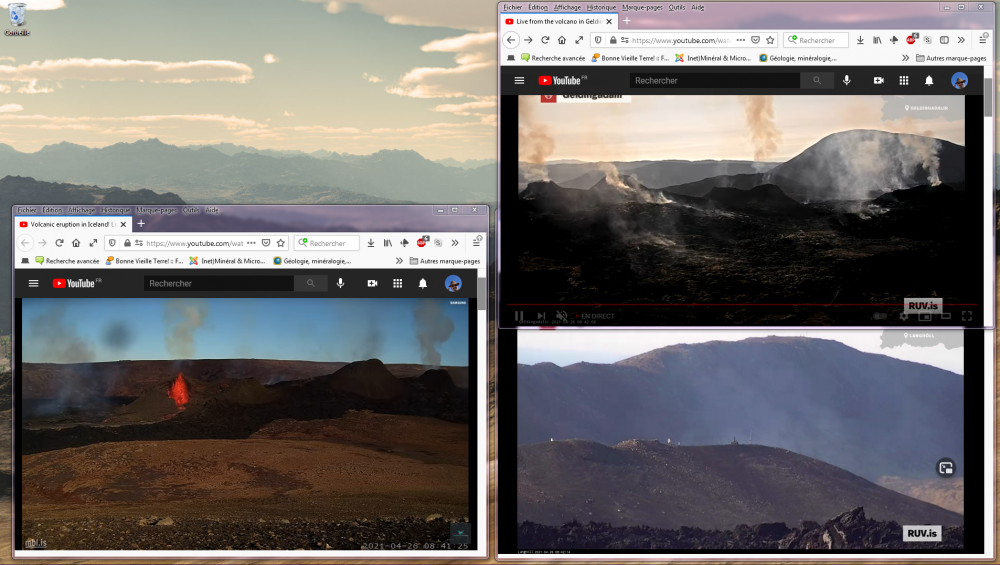
Task: Click the create video camera icon in Volcanic eruption window
Action: point(372,284)
